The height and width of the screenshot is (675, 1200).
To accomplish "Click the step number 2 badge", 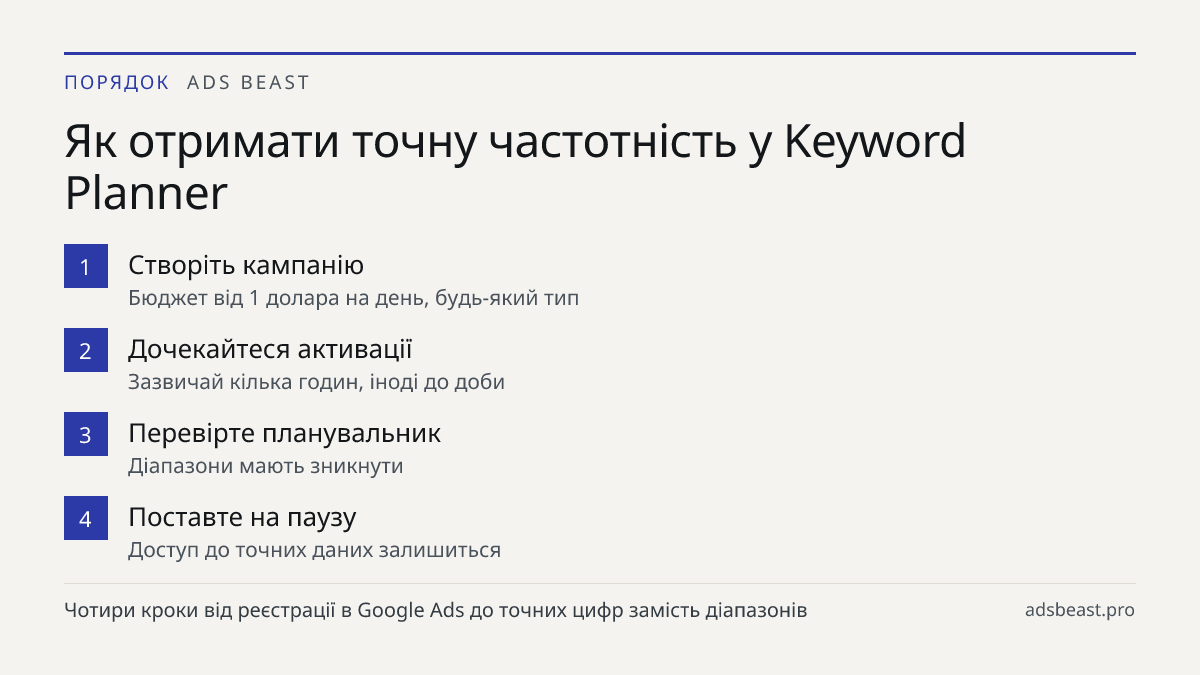I will (86, 350).
